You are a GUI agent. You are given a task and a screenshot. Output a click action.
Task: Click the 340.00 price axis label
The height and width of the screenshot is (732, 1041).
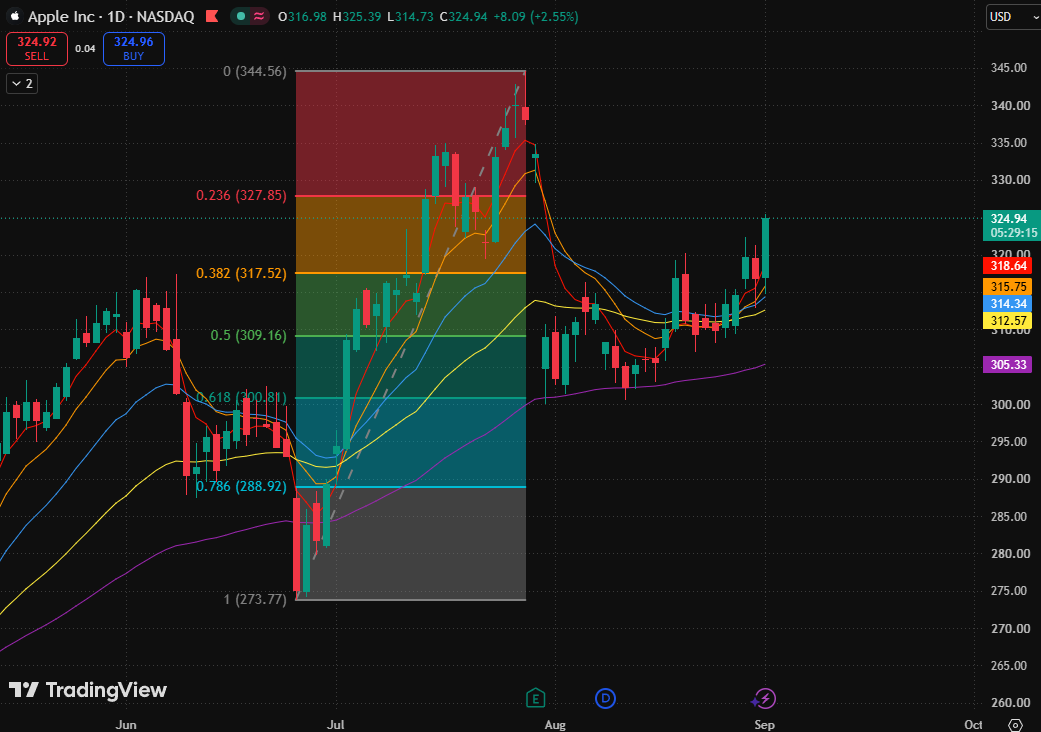[1010, 106]
